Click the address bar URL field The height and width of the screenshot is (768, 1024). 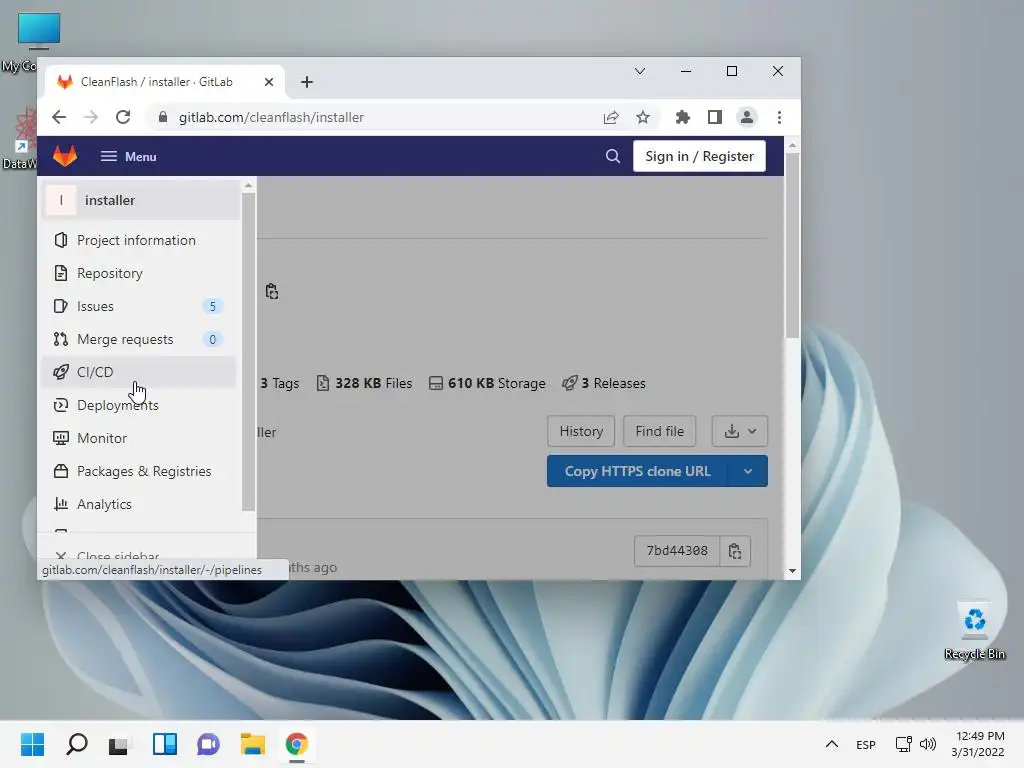click(379, 118)
